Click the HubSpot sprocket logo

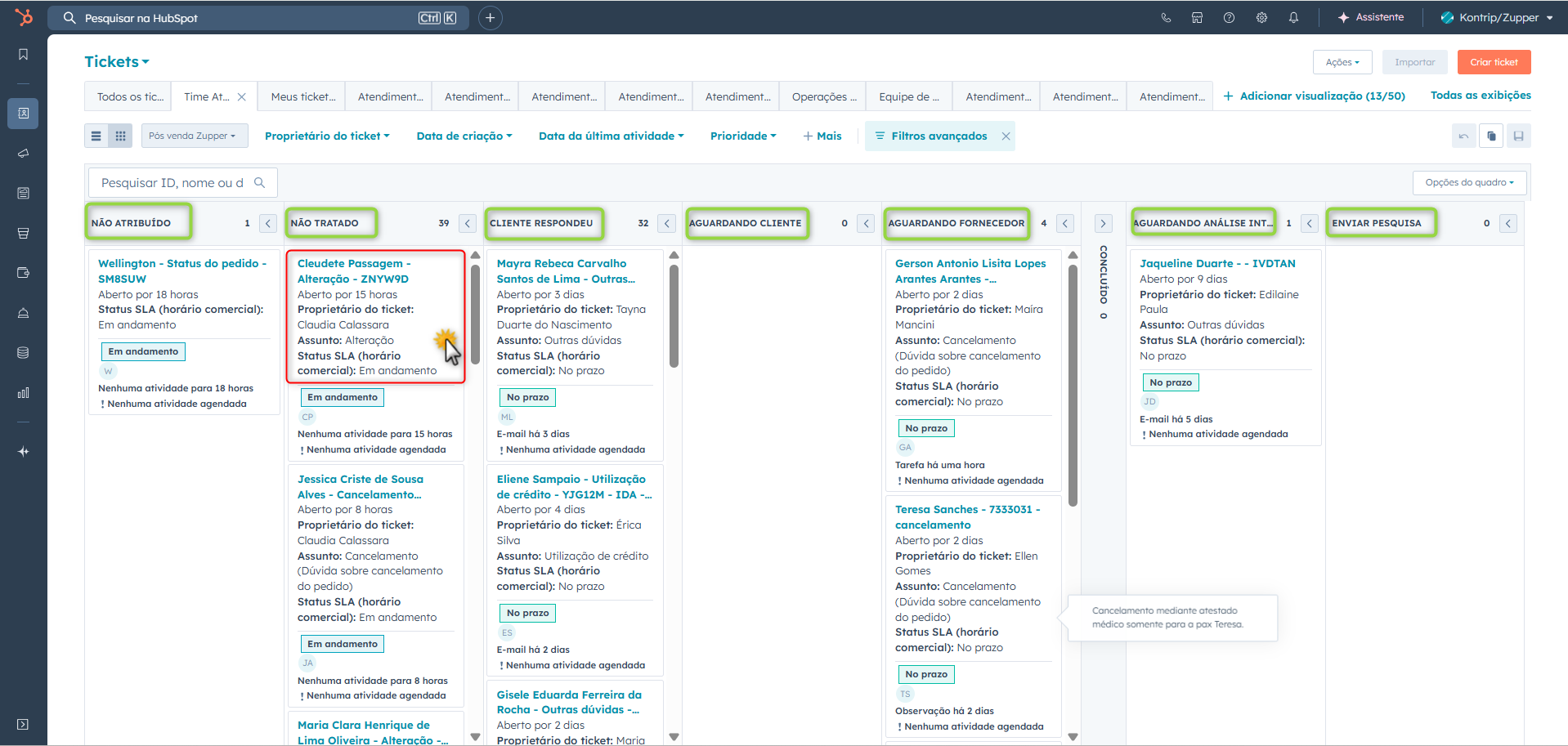(x=24, y=17)
